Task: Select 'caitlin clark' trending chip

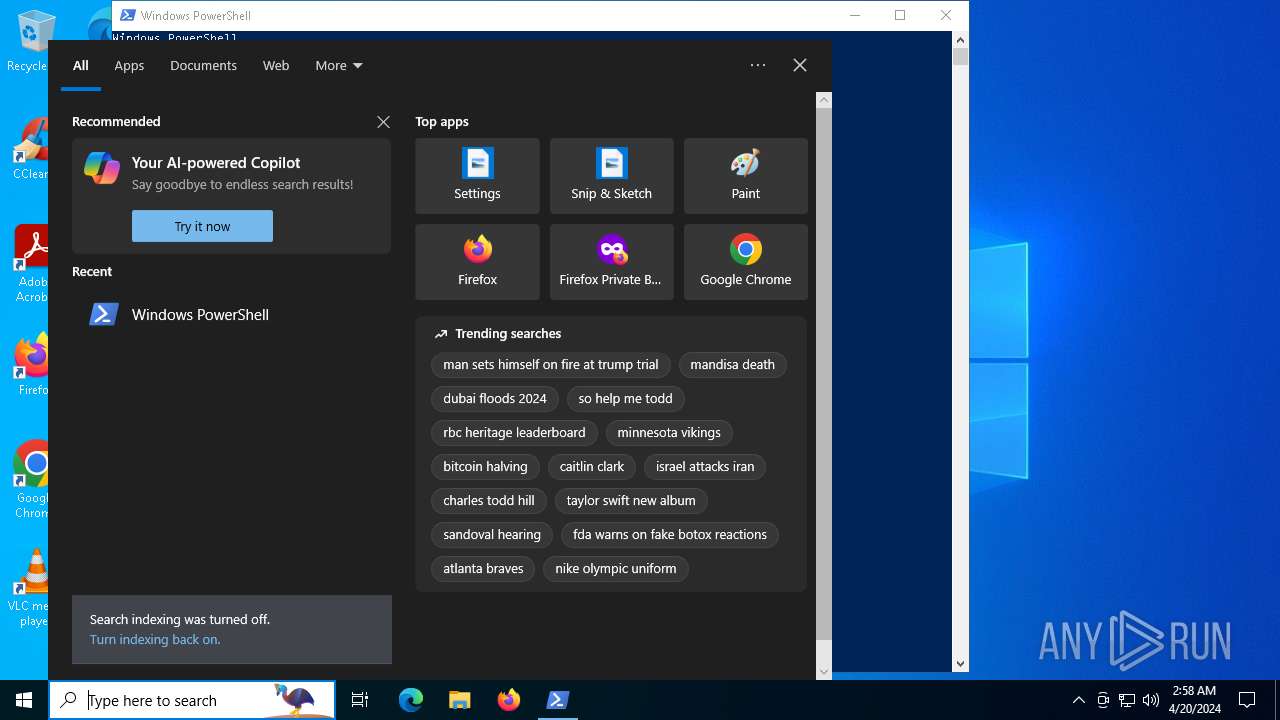Action: (592, 467)
